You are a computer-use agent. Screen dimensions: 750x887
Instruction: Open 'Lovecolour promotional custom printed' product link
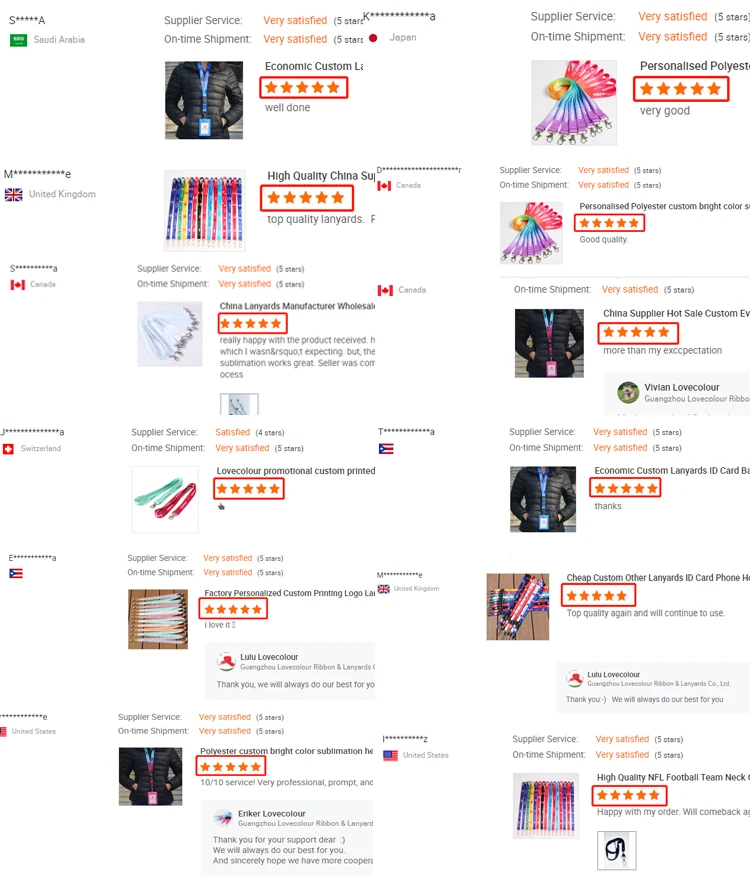(296, 471)
